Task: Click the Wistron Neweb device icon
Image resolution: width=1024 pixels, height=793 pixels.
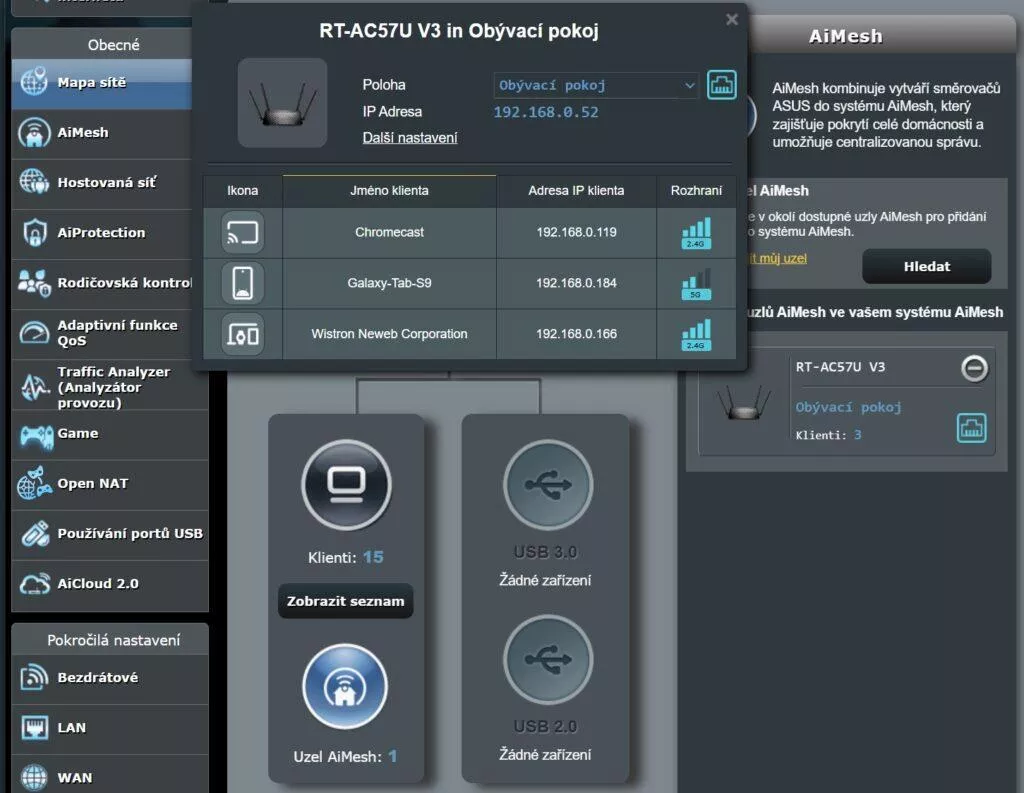Action: coord(242,334)
